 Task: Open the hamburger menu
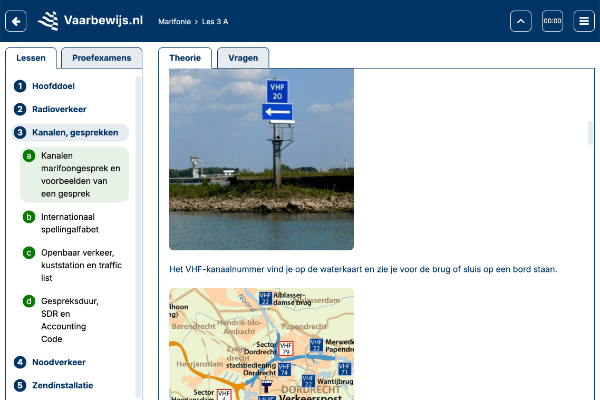click(x=583, y=20)
